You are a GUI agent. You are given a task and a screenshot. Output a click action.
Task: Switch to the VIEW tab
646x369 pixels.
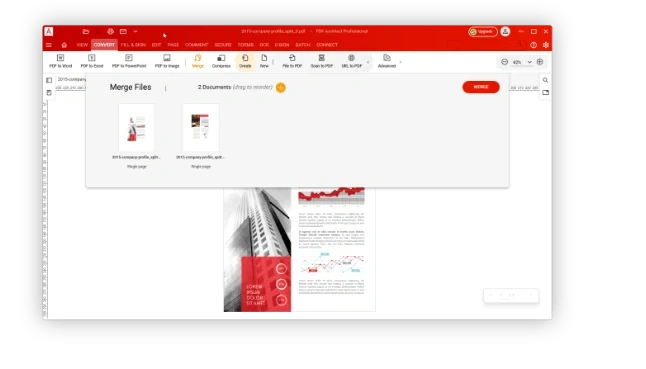(82, 45)
